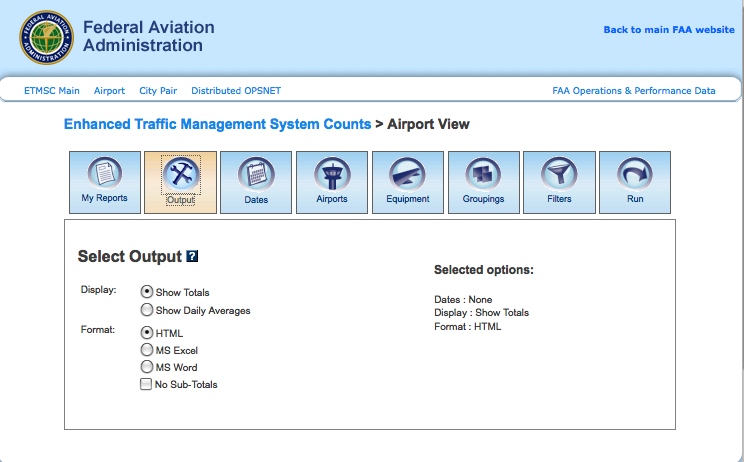Choose MS Word format

pos(147,367)
